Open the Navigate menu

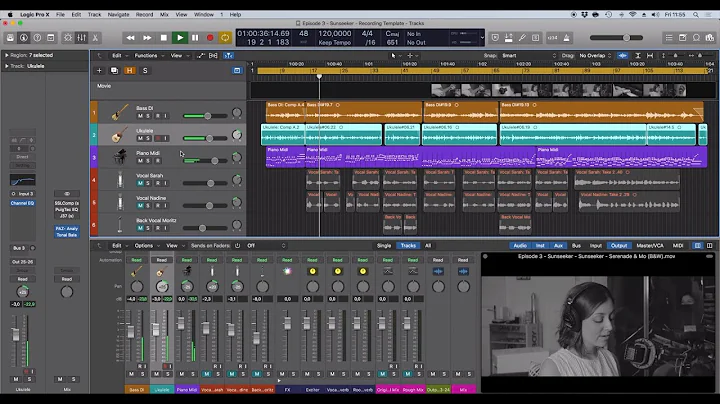pyautogui.click(x=118, y=15)
